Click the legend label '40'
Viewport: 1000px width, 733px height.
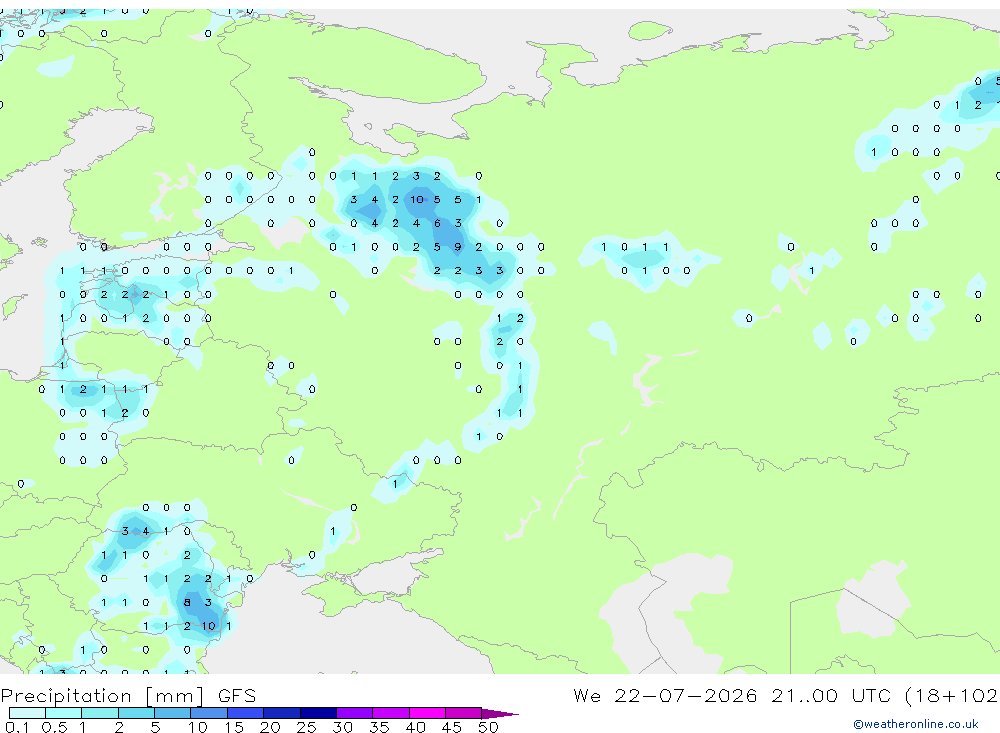(415, 727)
